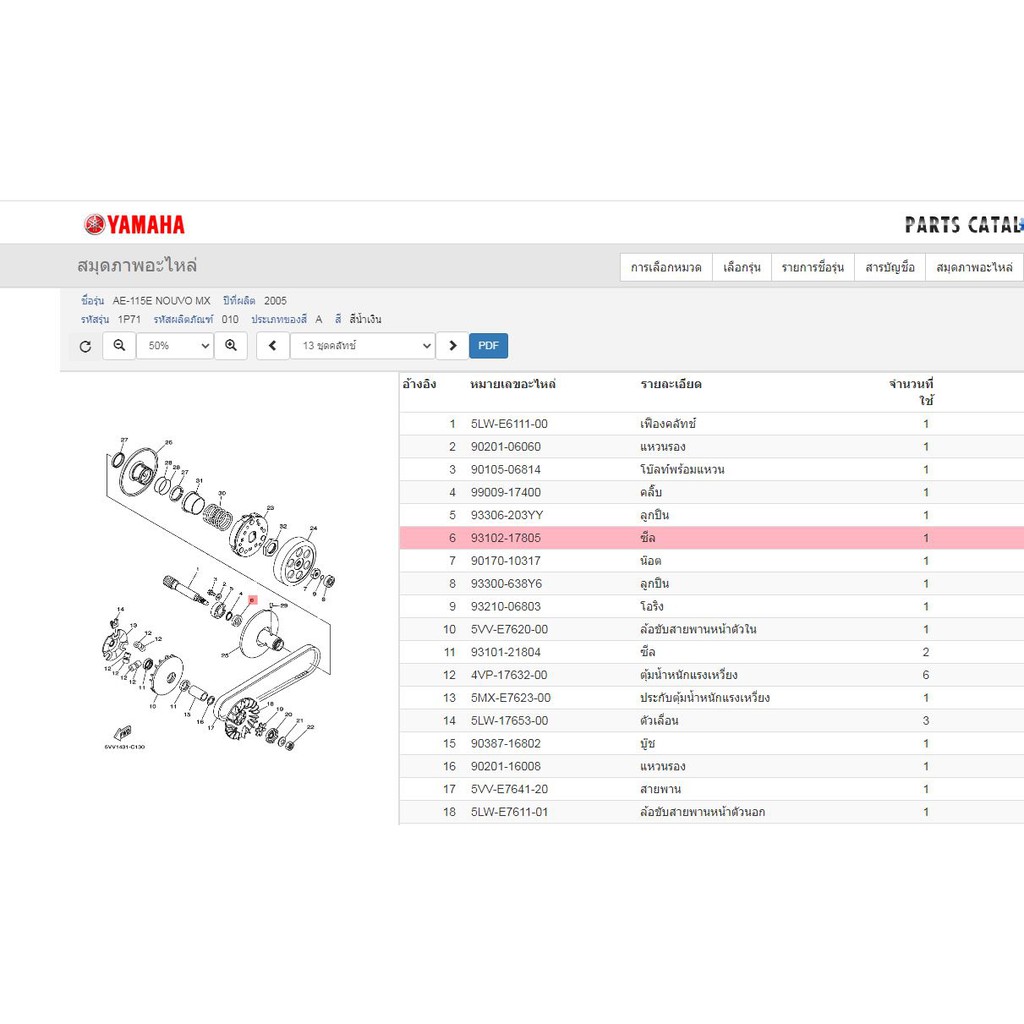Click the Yamaha logo
The image size is (1024, 1024).
(135, 225)
